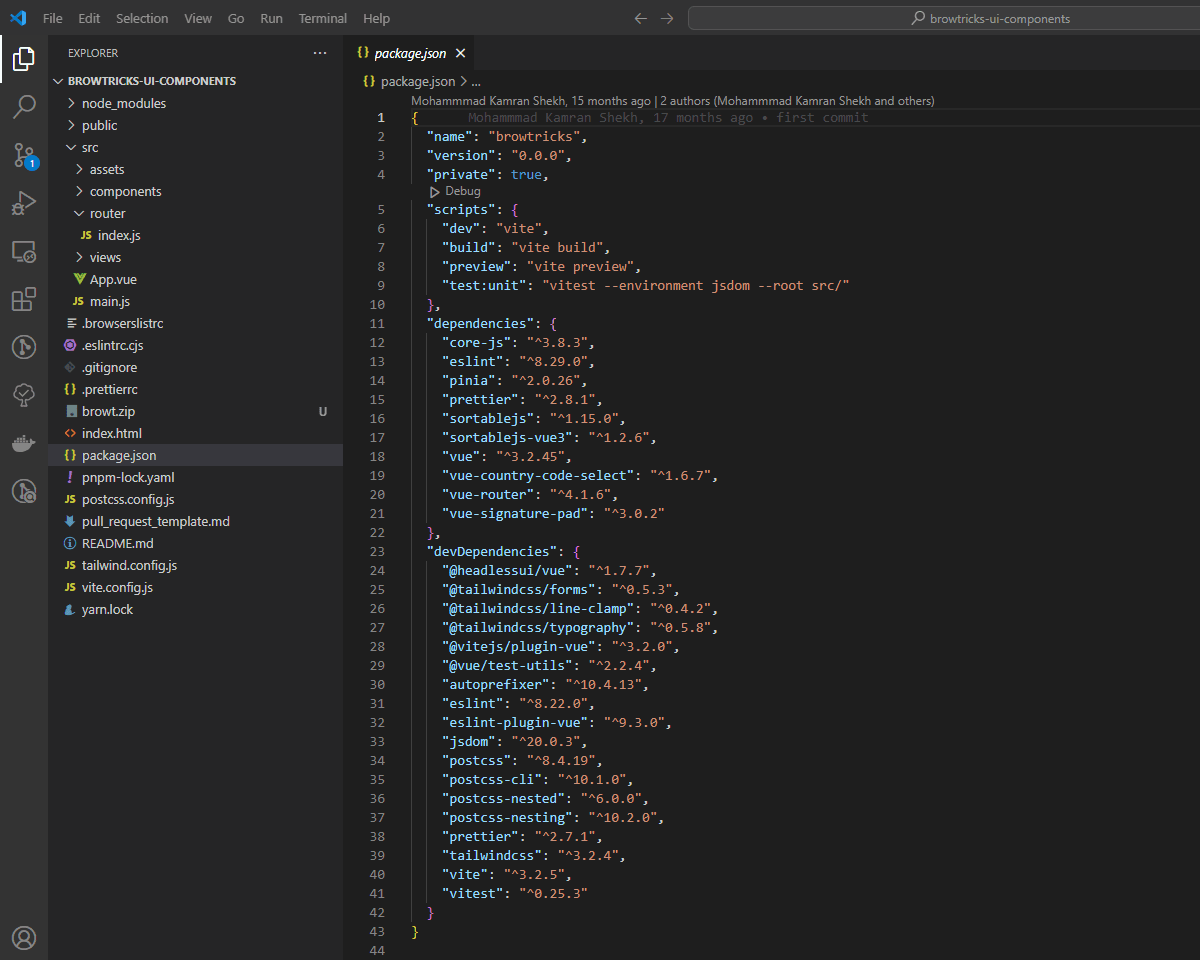Open Run and Debug view

pyautogui.click(x=24, y=203)
